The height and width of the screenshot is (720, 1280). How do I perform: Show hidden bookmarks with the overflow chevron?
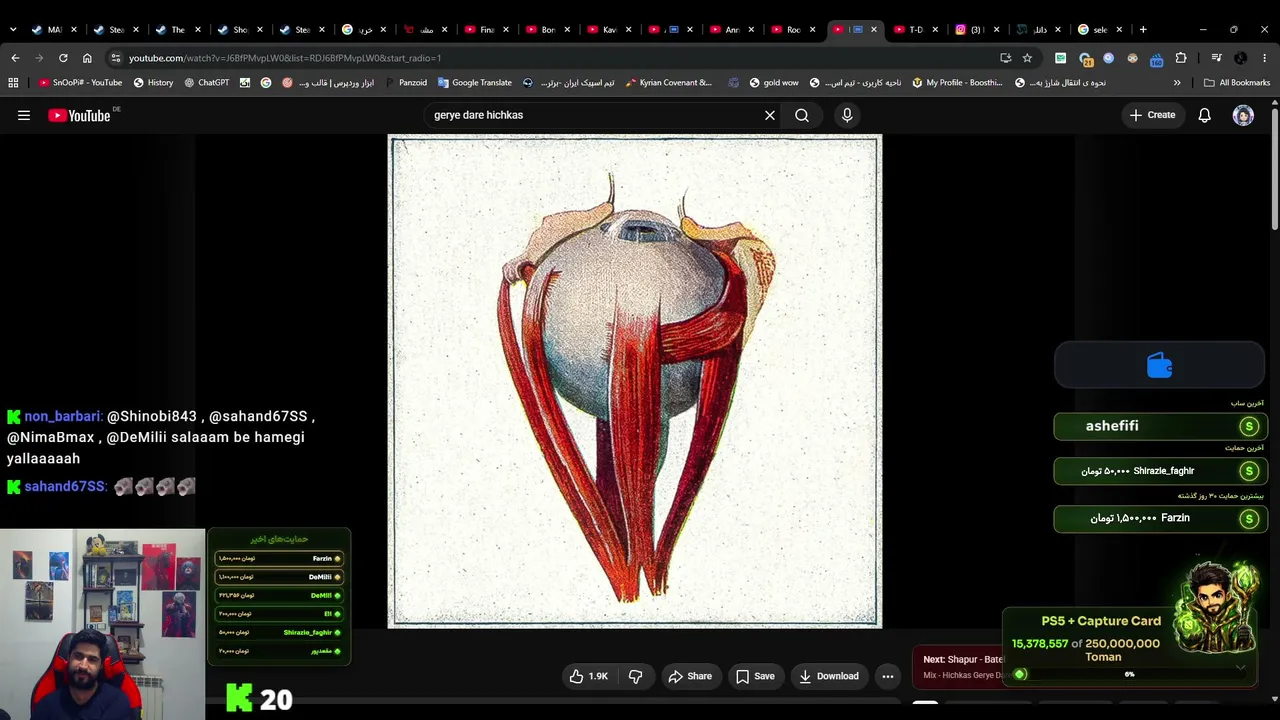pos(1177,83)
